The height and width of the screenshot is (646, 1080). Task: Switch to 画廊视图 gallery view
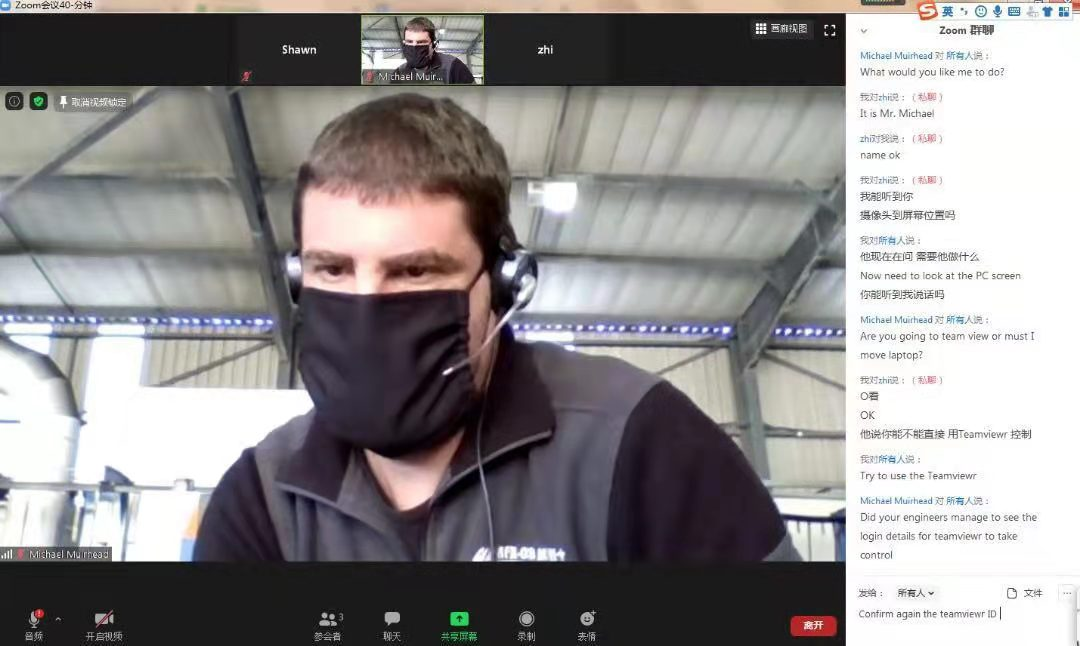781,29
